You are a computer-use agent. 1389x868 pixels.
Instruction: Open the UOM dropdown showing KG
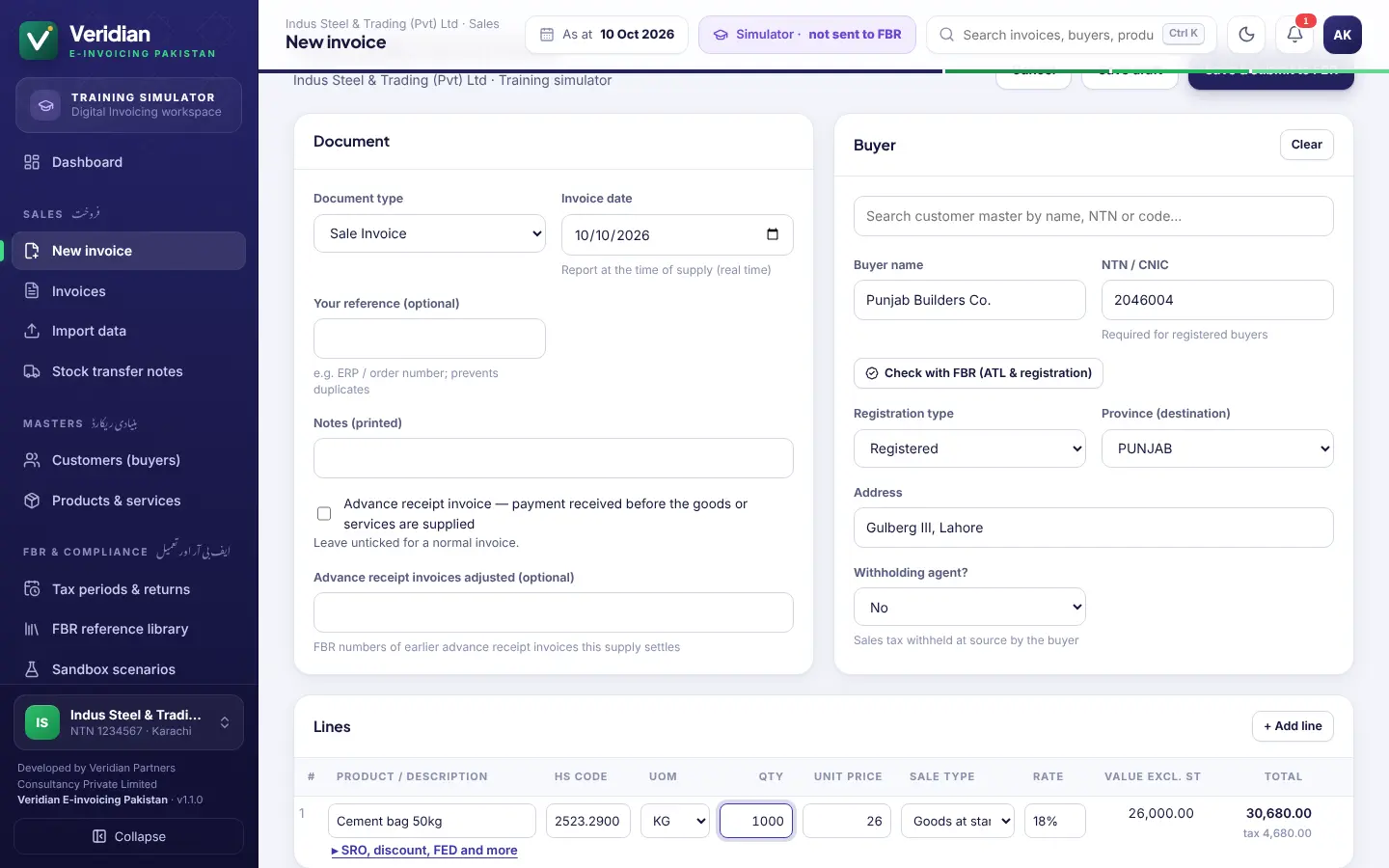point(675,821)
